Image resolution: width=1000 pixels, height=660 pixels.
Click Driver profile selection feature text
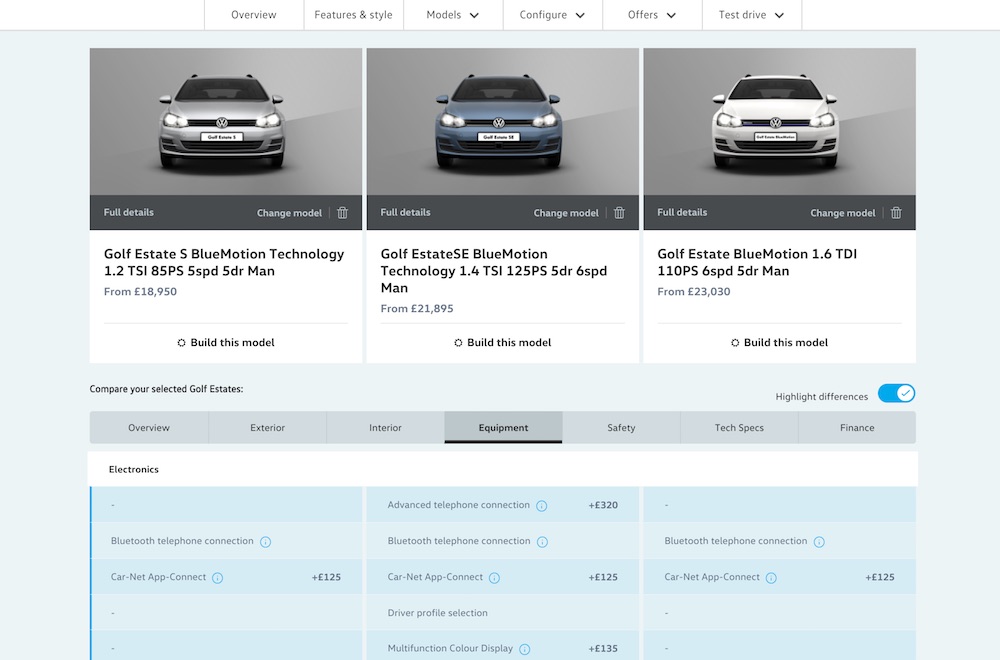[438, 613]
